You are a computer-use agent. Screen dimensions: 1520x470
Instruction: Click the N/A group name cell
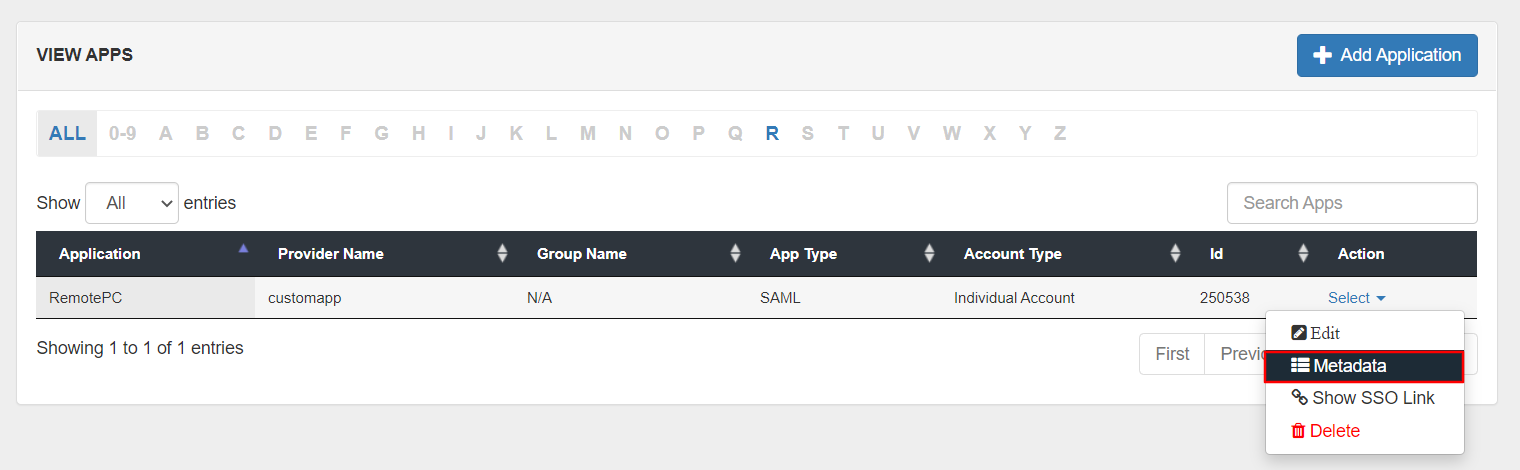point(631,298)
